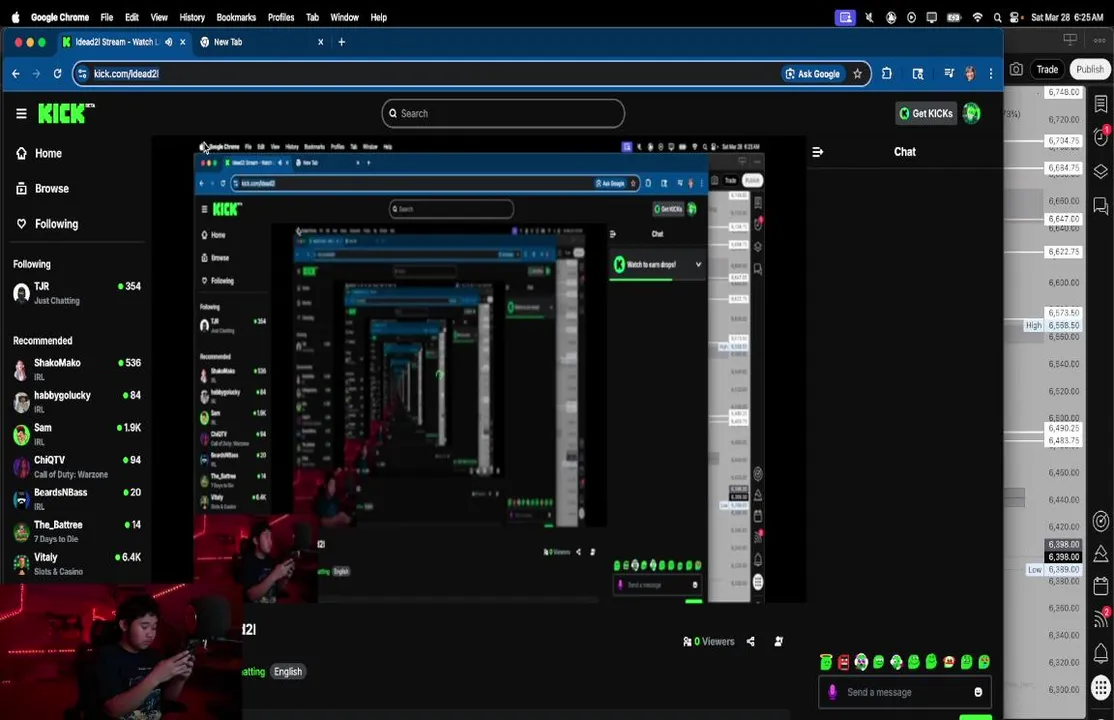This screenshot has height=720, width=1114.
Task: Open ShakoMako recommended channel
Action: pos(77,369)
